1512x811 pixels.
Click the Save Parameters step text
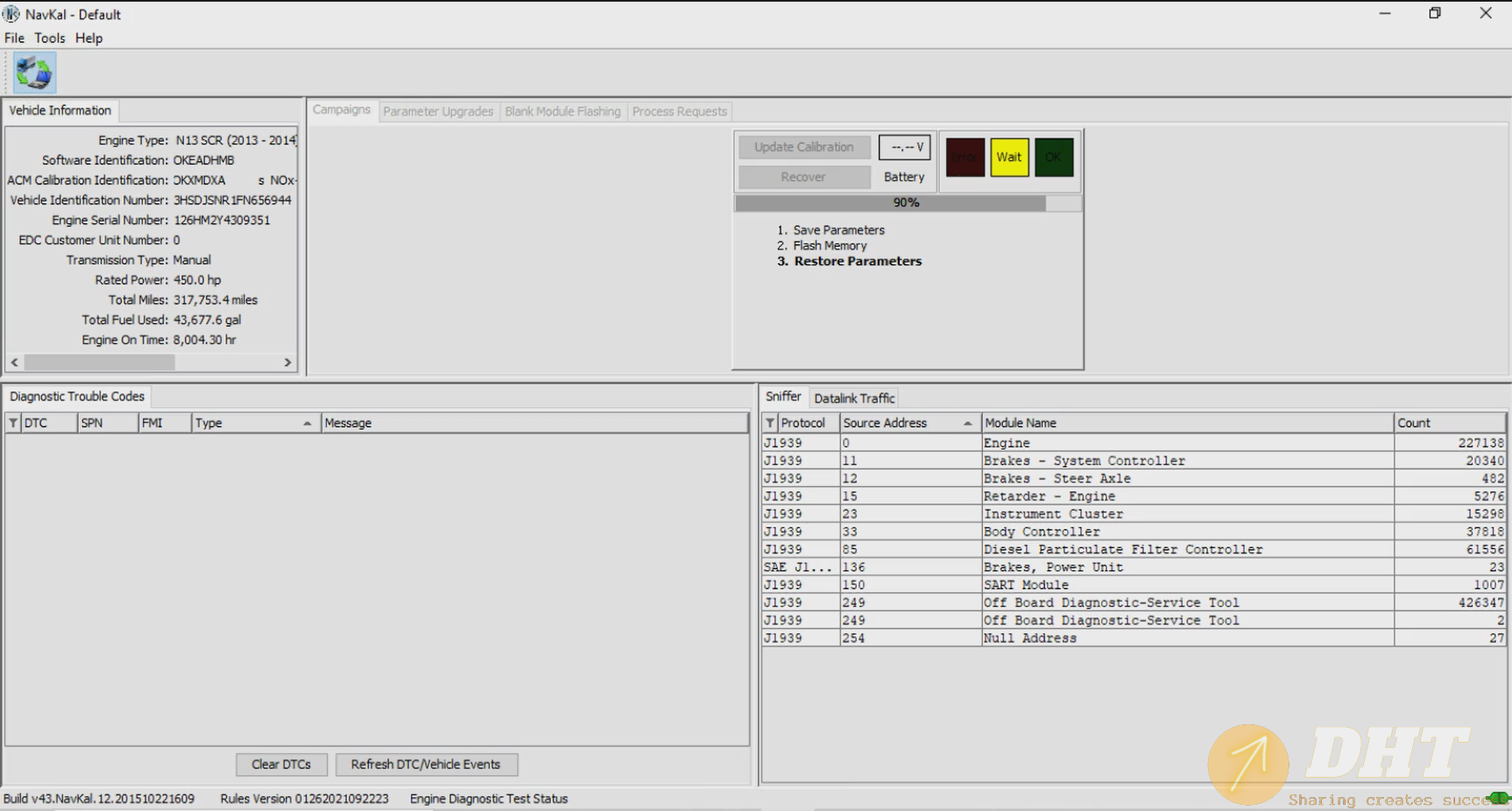click(x=838, y=230)
